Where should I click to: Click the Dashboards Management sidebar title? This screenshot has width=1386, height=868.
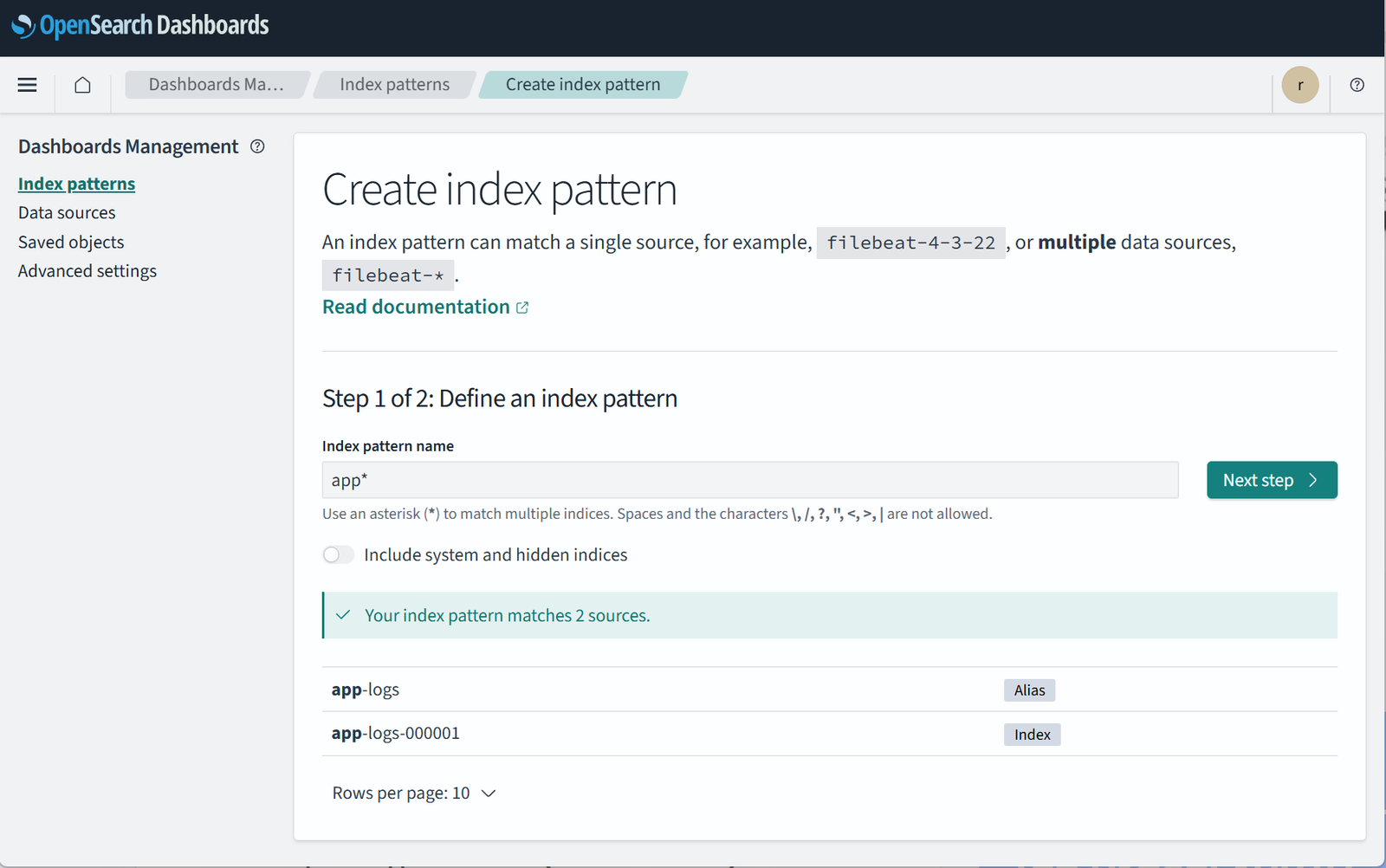(128, 146)
